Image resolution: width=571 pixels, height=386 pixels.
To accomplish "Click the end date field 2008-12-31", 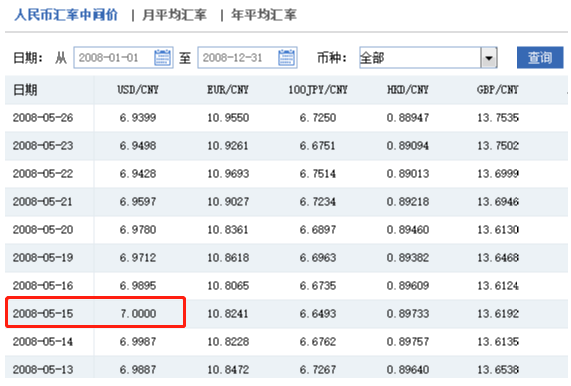I will tap(247, 58).
